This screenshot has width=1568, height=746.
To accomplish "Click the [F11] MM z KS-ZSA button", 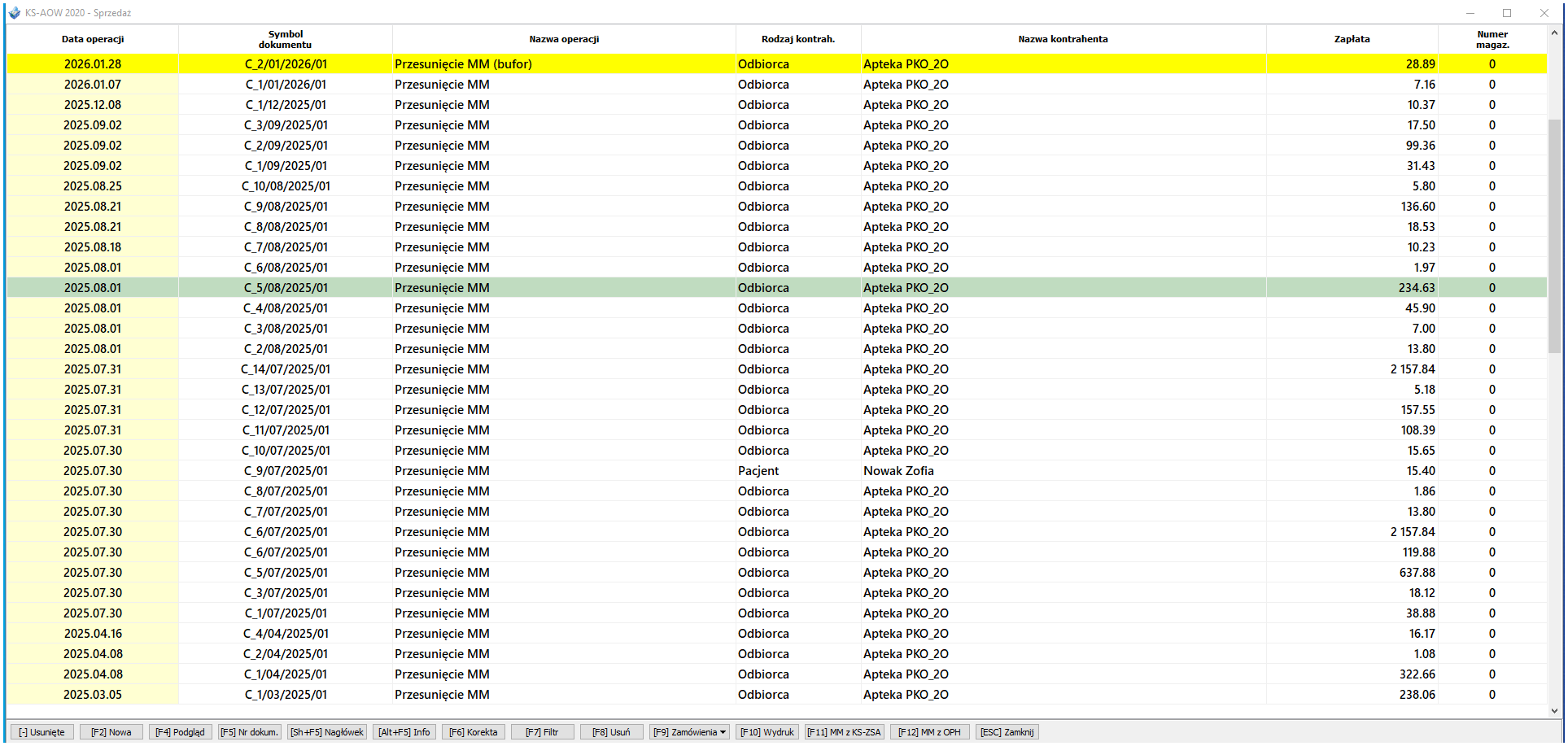I will pos(844,732).
